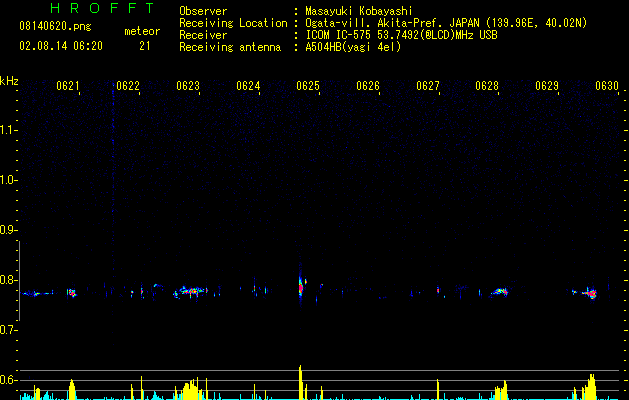Click the 0626 time marker
Viewport: 629px width, 400px height.
368,86
